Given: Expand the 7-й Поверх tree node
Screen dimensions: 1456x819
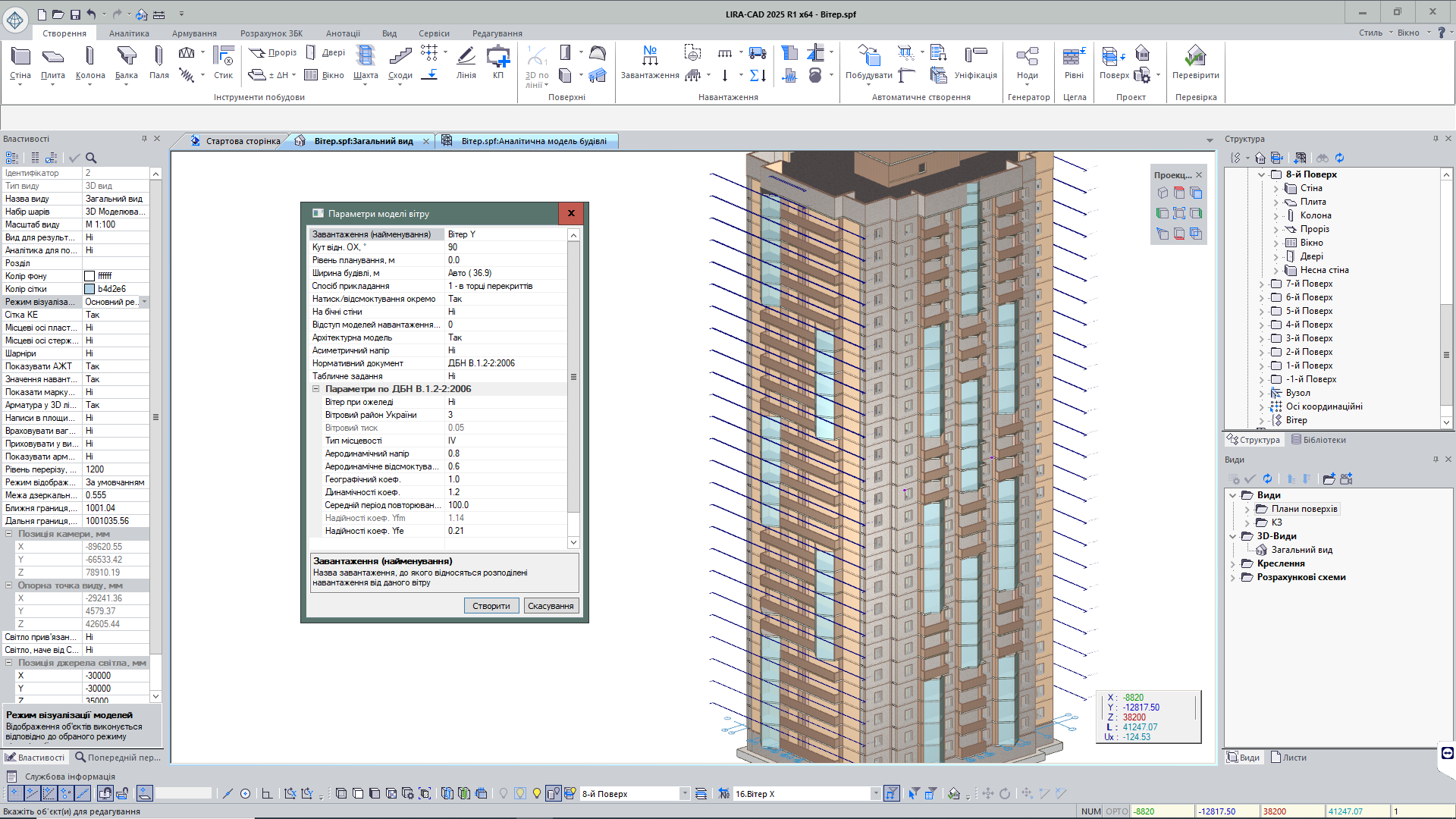Looking at the screenshot, I should coord(1262,284).
